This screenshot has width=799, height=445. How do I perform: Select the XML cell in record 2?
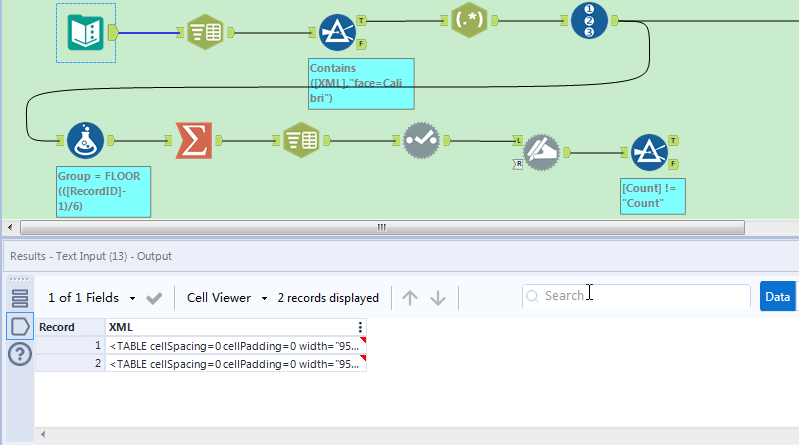235,364
